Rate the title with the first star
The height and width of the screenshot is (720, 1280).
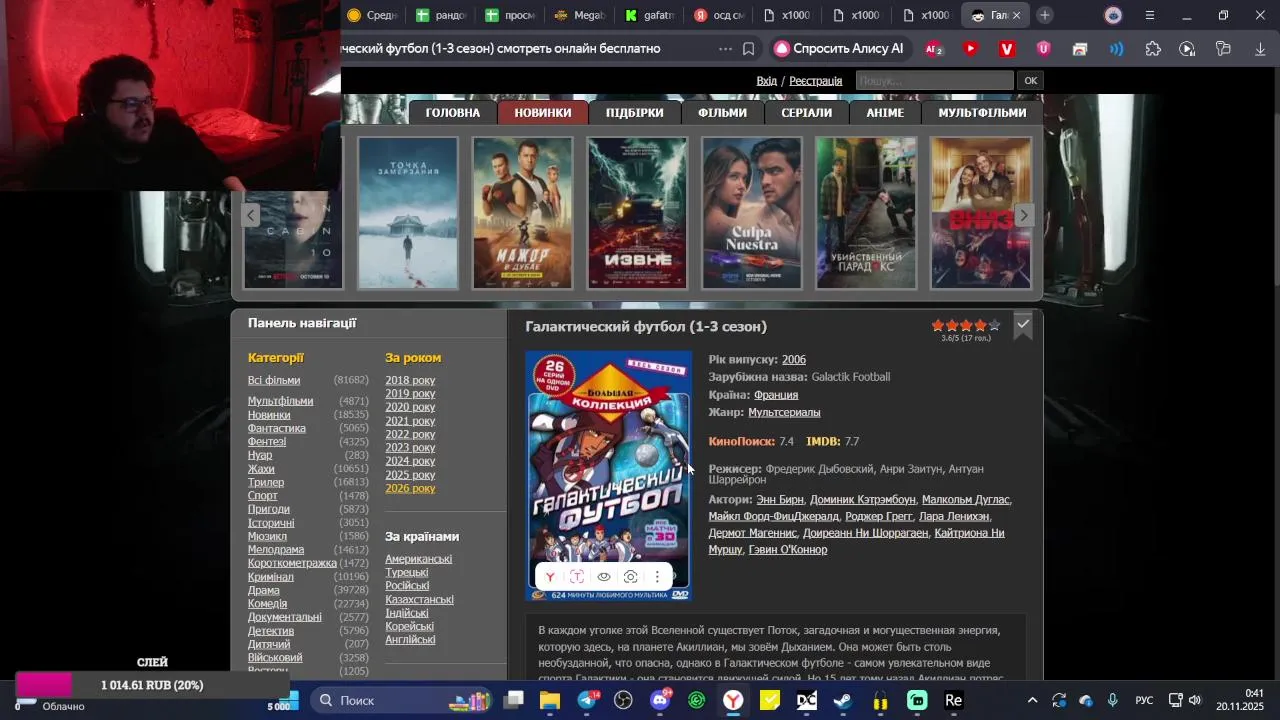pos(938,325)
